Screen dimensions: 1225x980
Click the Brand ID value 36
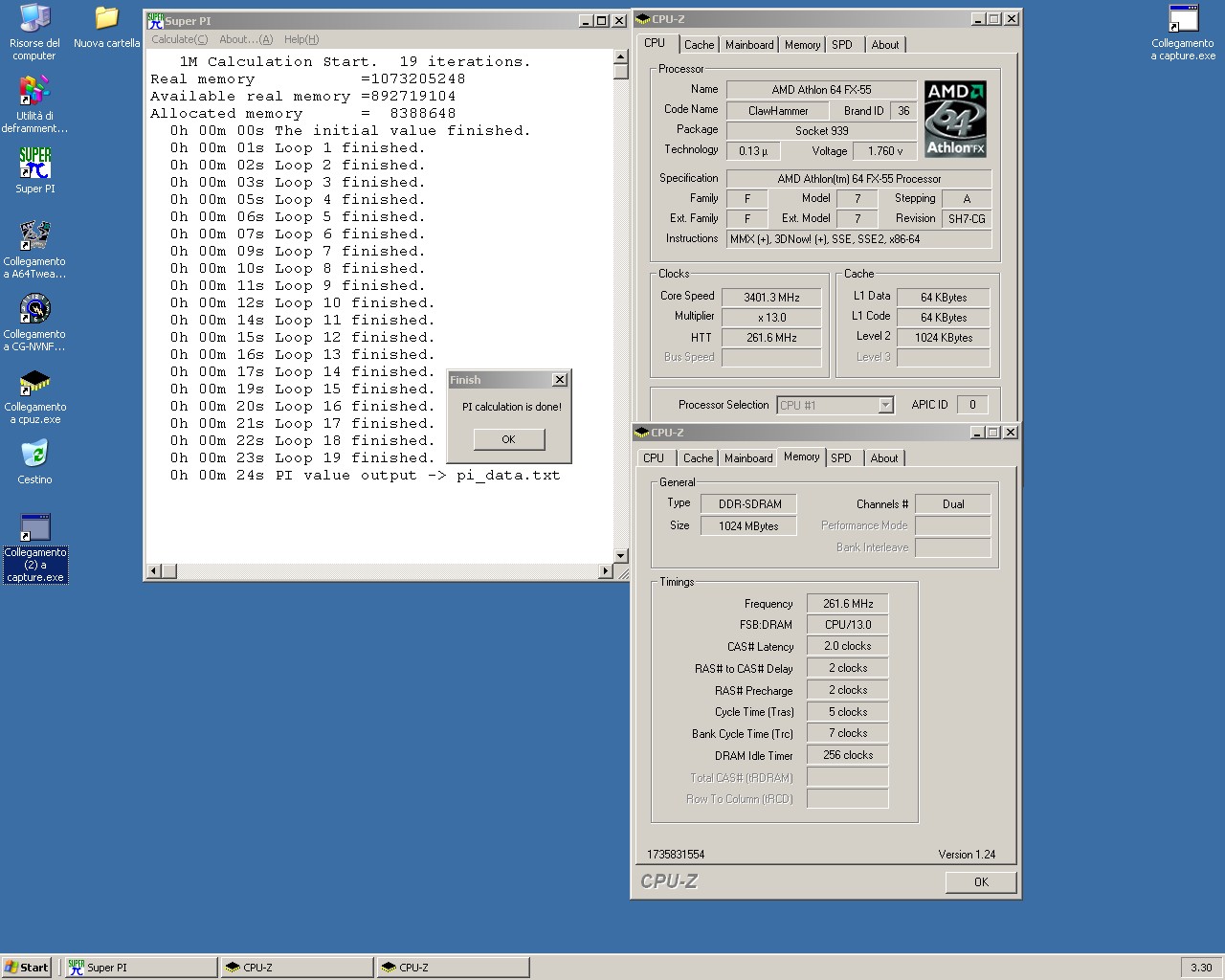pyautogui.click(x=903, y=111)
